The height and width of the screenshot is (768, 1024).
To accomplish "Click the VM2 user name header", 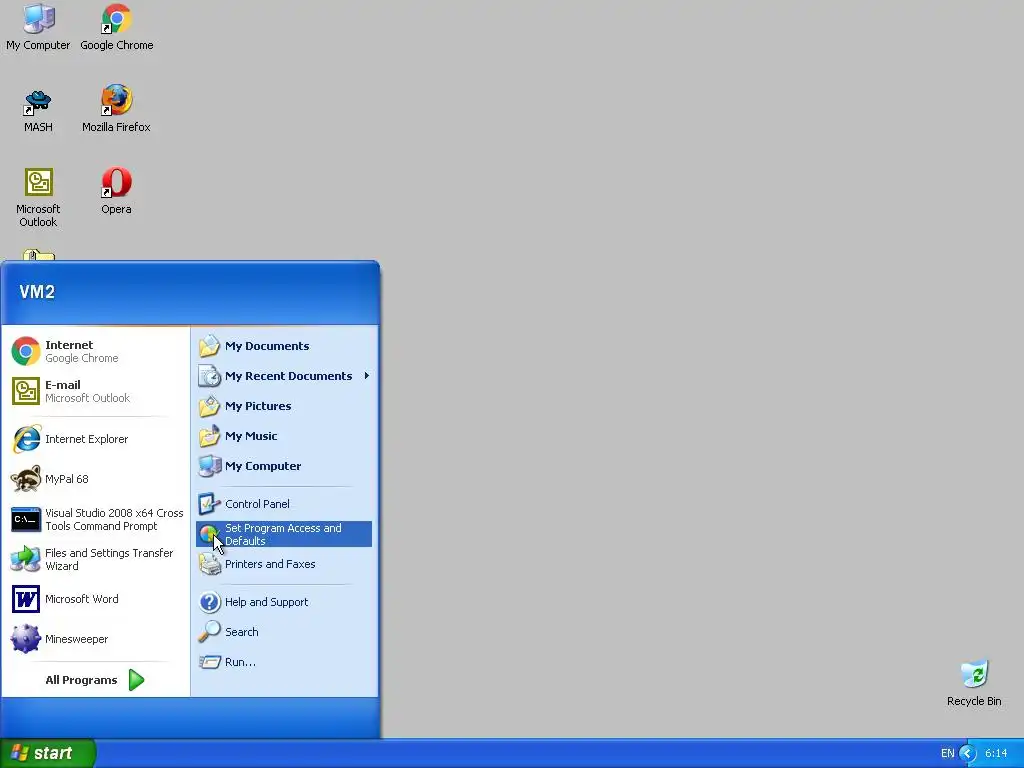I will click(x=37, y=292).
